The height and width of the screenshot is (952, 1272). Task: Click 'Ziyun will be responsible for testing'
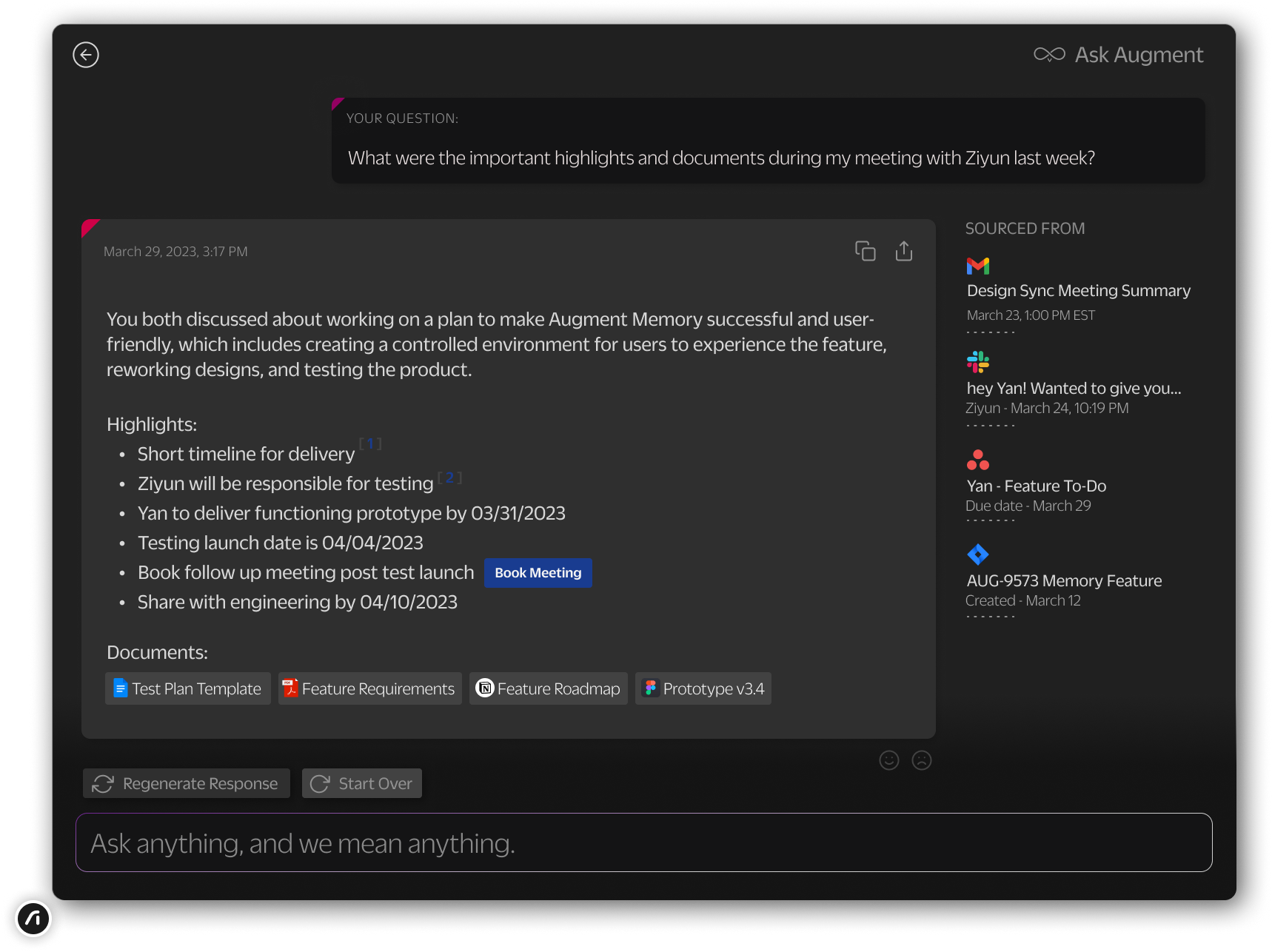(x=285, y=483)
